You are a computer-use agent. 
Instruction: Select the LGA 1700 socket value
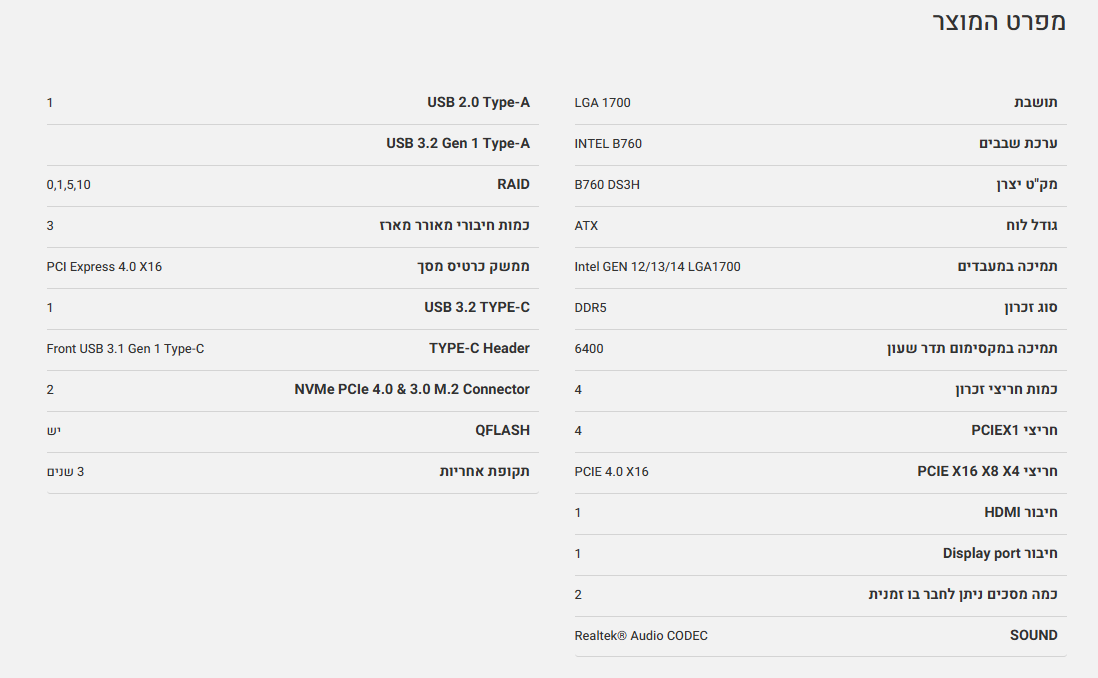(602, 103)
